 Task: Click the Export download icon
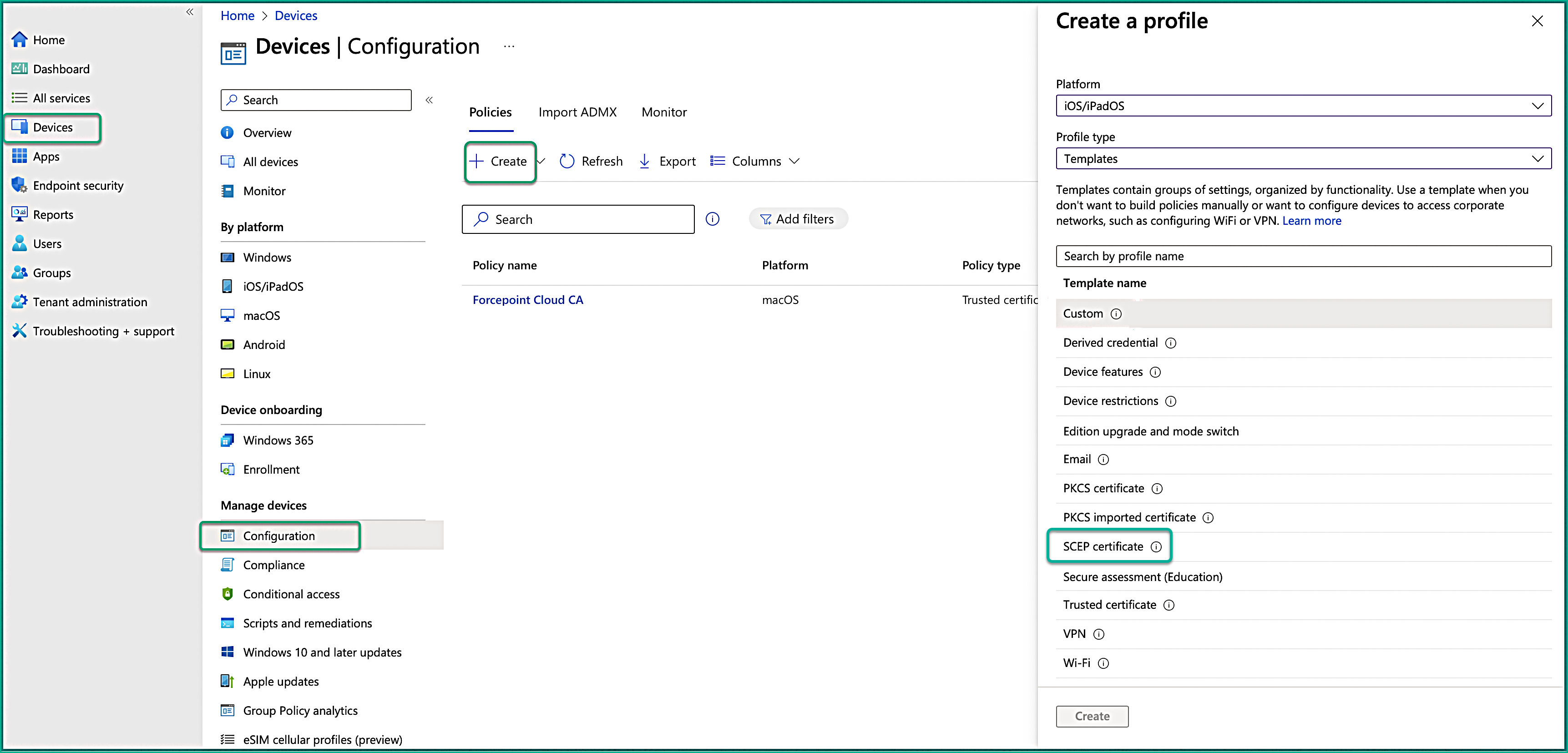[x=644, y=162]
